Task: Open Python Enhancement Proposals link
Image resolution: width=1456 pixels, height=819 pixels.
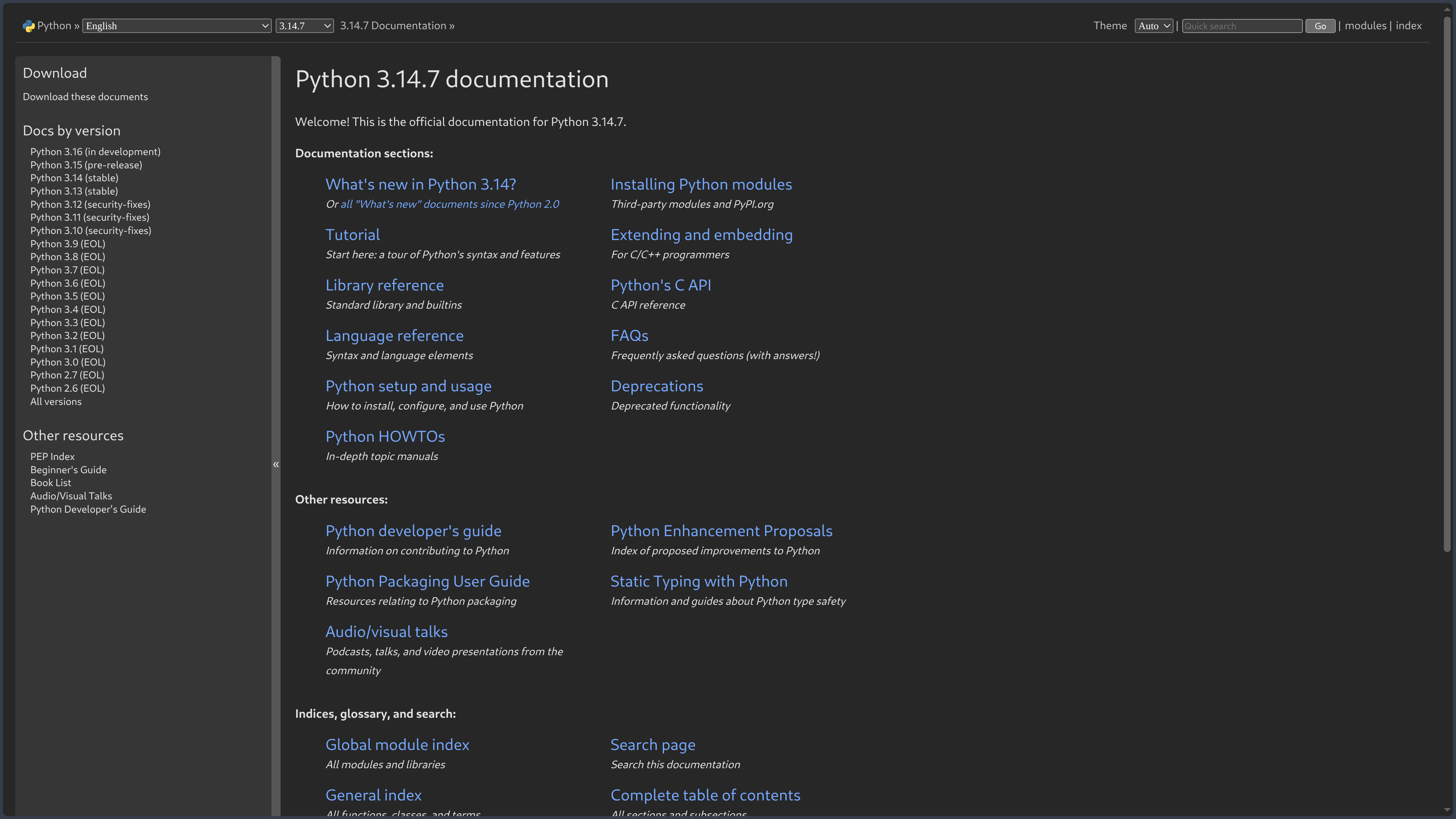Action: coord(721,531)
